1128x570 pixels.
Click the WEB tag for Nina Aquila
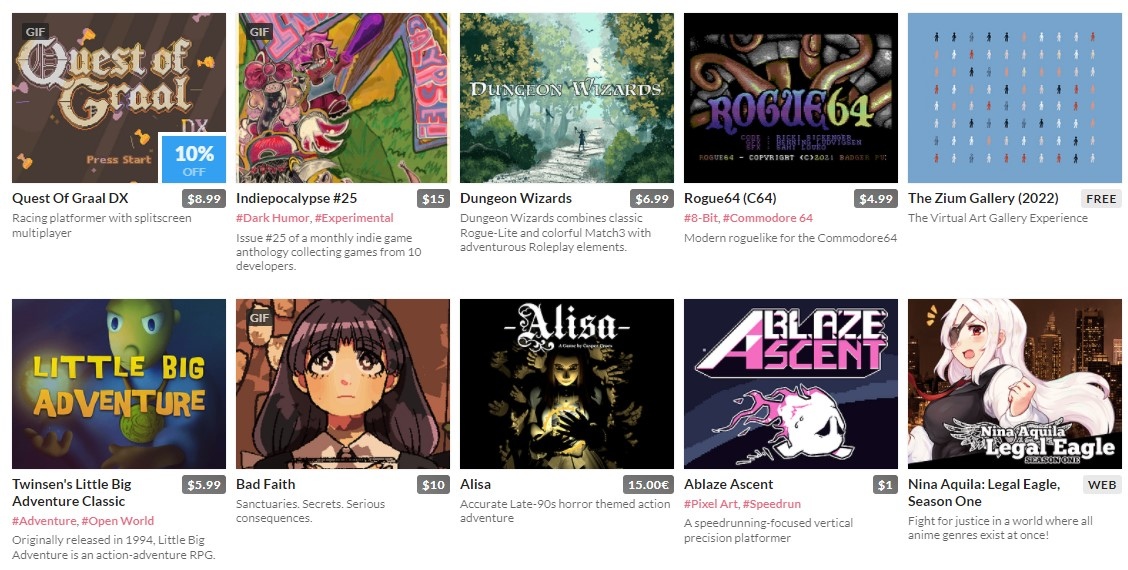point(1102,484)
